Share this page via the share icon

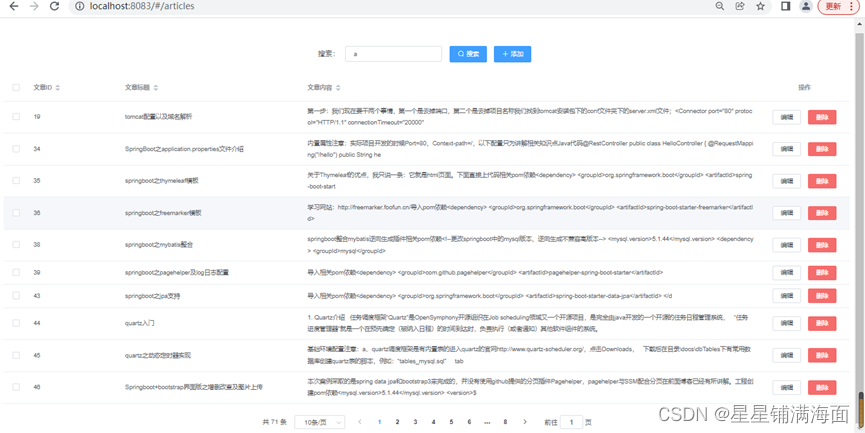click(x=740, y=6)
